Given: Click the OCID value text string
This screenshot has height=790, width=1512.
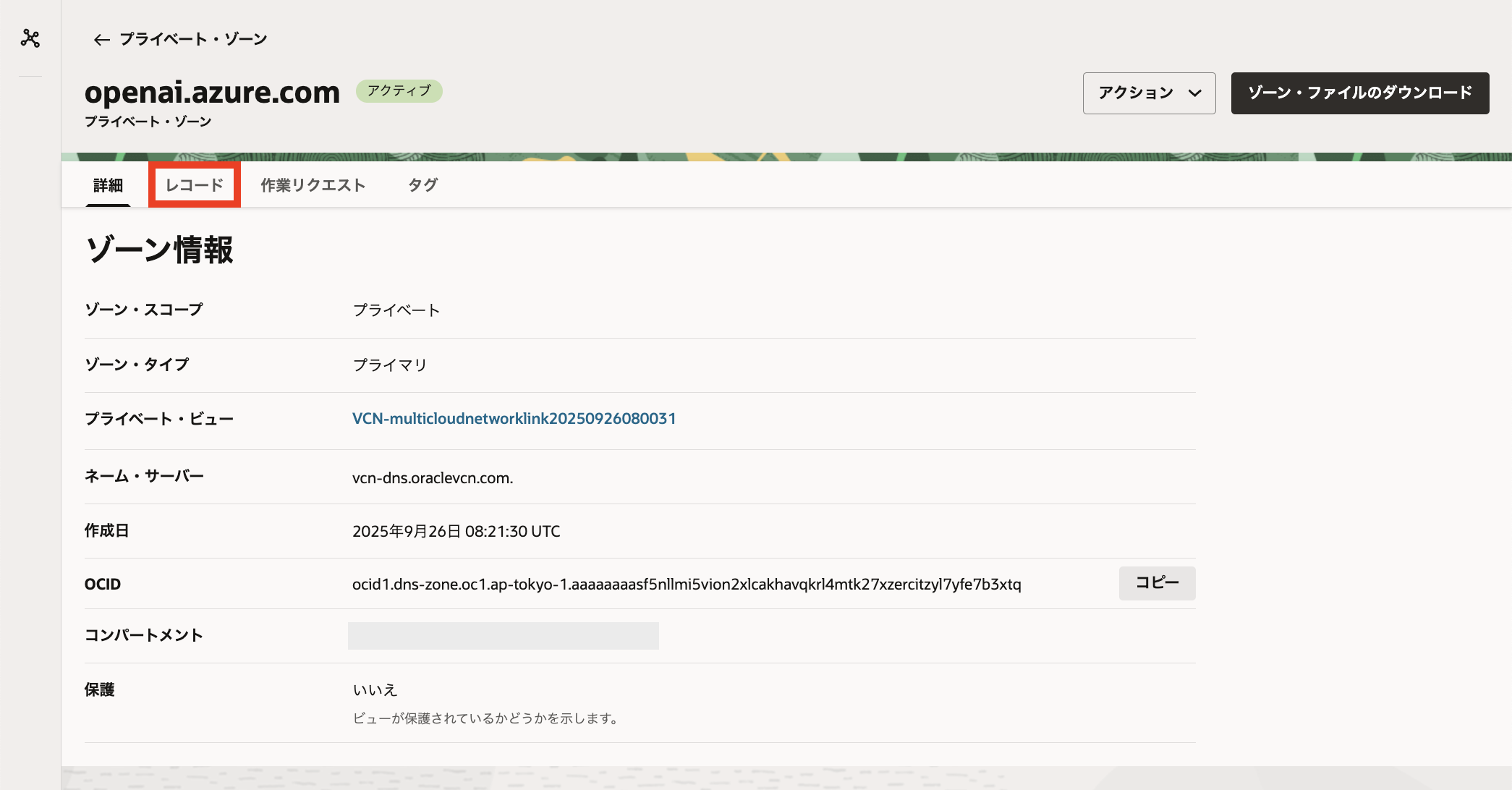Looking at the screenshot, I should pyautogui.click(x=686, y=585).
